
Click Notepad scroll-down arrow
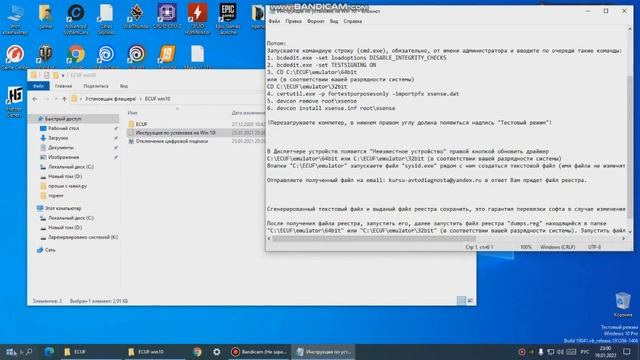point(630,231)
